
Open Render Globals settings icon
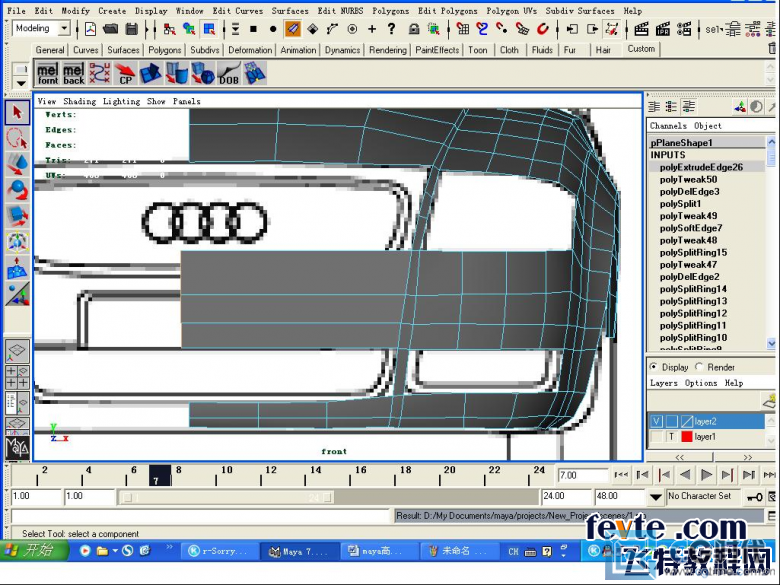pos(684,29)
